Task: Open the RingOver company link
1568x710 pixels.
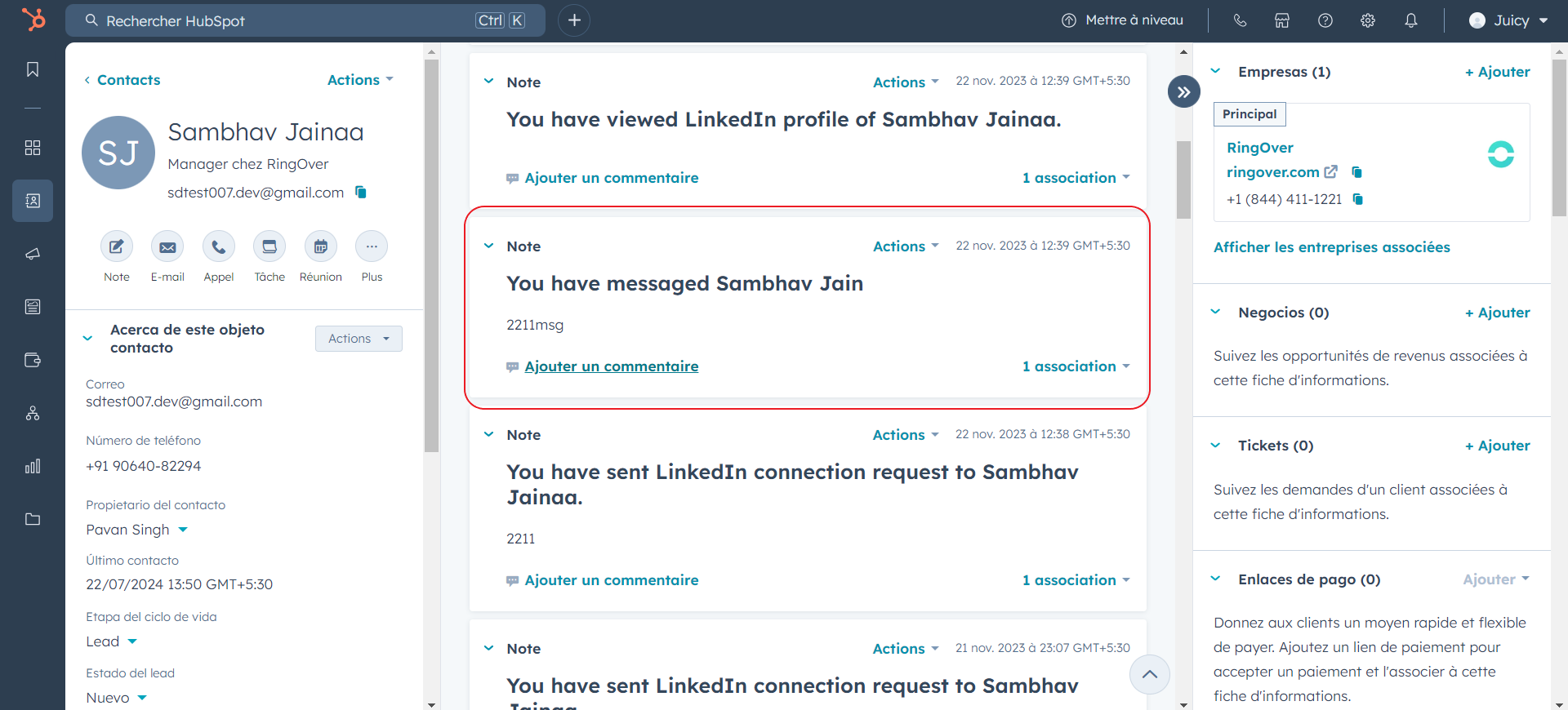Action: 1260,148
